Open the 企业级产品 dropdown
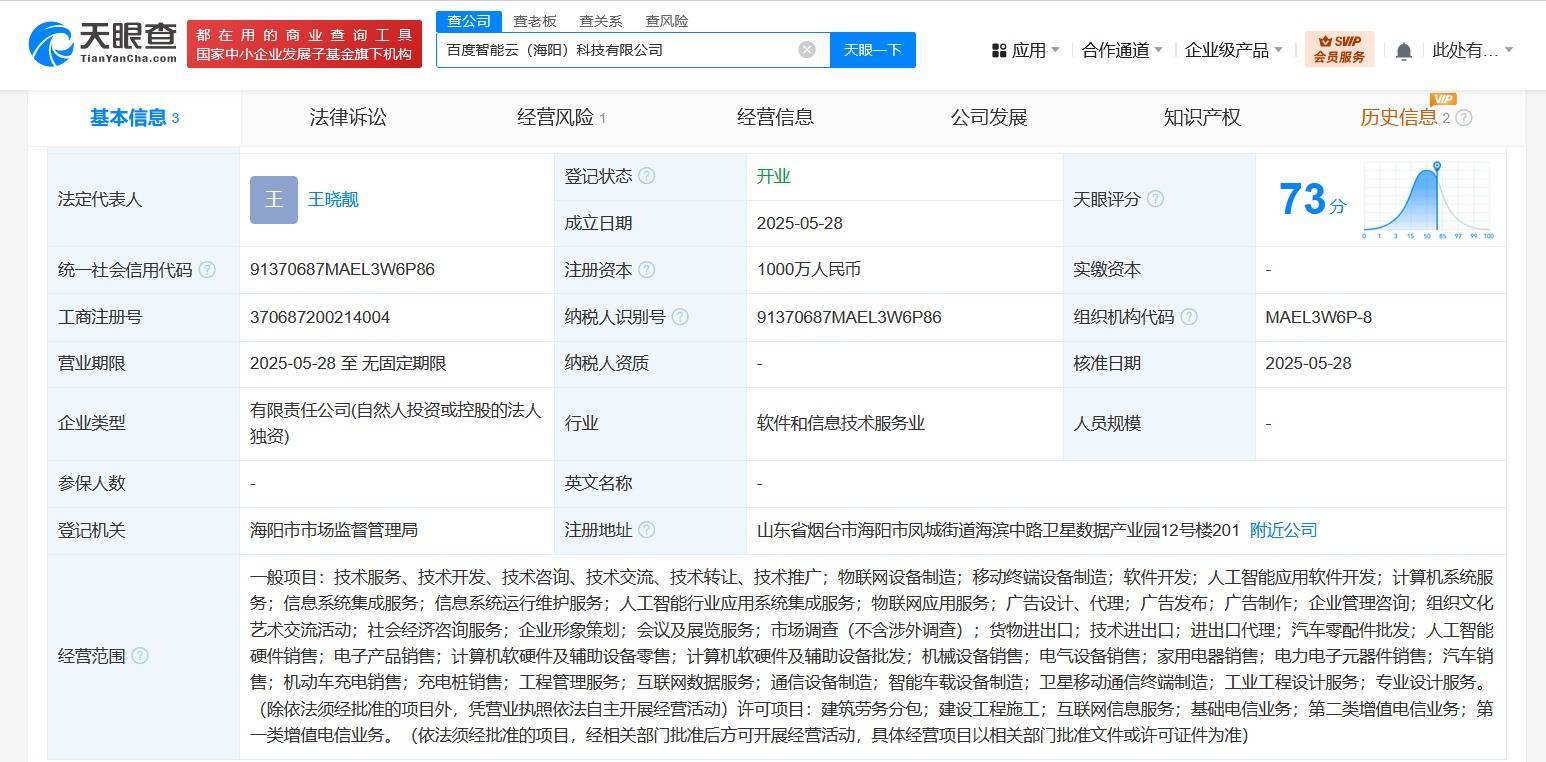 pyautogui.click(x=1233, y=50)
